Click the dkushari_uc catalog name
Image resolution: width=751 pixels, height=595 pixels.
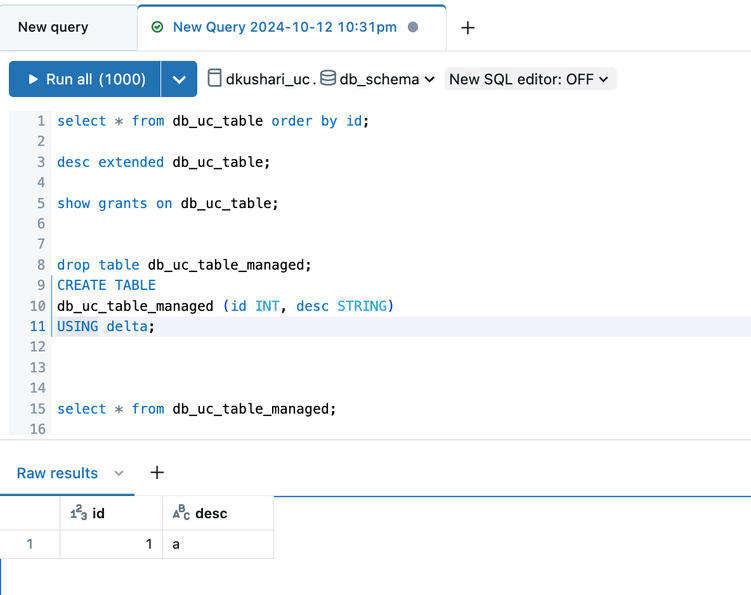click(x=266, y=79)
